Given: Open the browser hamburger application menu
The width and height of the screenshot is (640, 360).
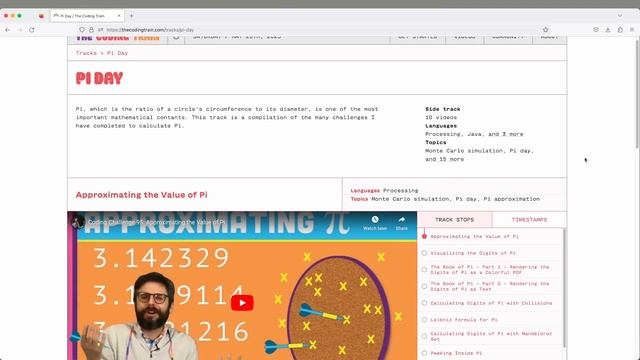Looking at the screenshot, I should click(632, 30).
